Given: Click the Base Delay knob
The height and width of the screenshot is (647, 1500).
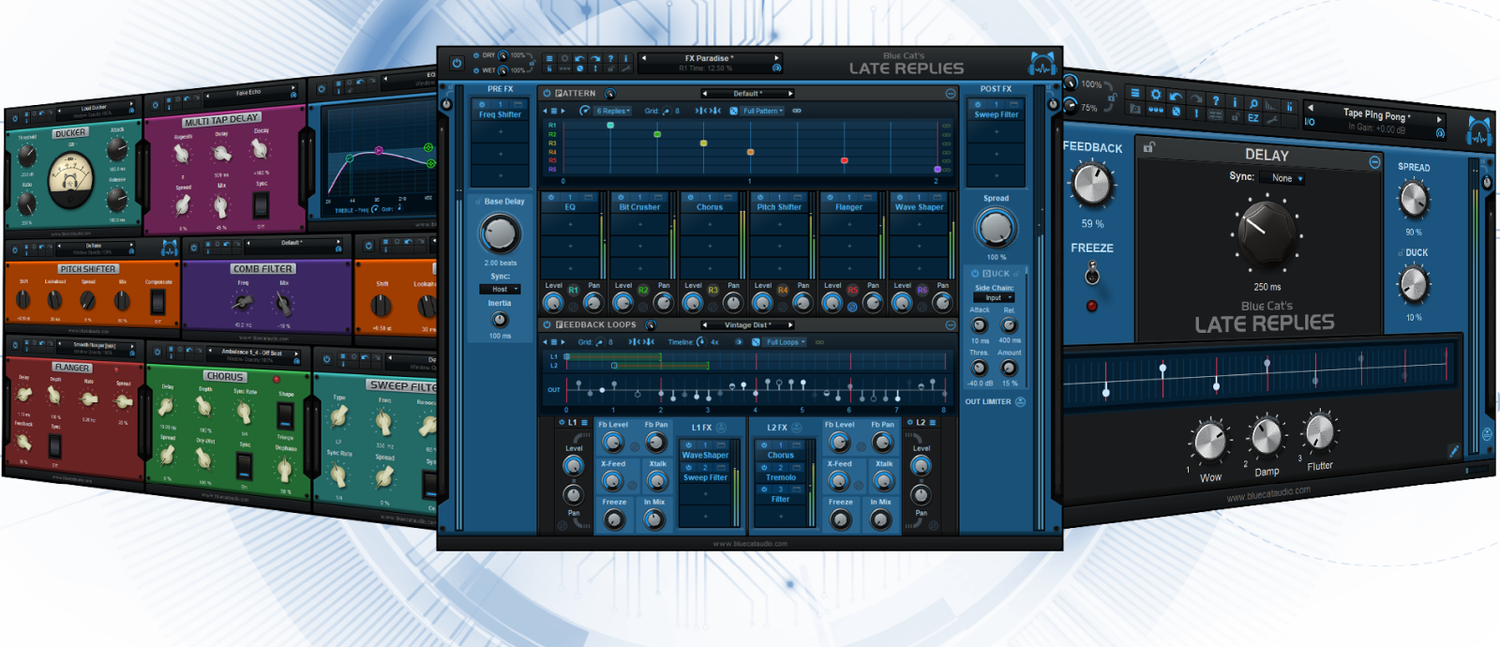Looking at the screenshot, I should 500,235.
